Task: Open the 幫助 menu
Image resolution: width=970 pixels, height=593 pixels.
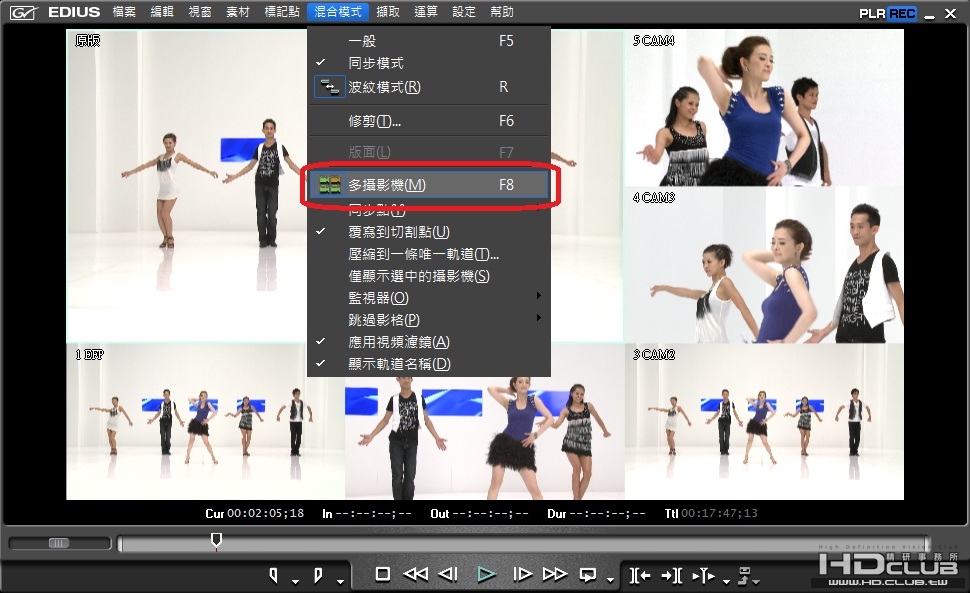Action: tap(501, 12)
